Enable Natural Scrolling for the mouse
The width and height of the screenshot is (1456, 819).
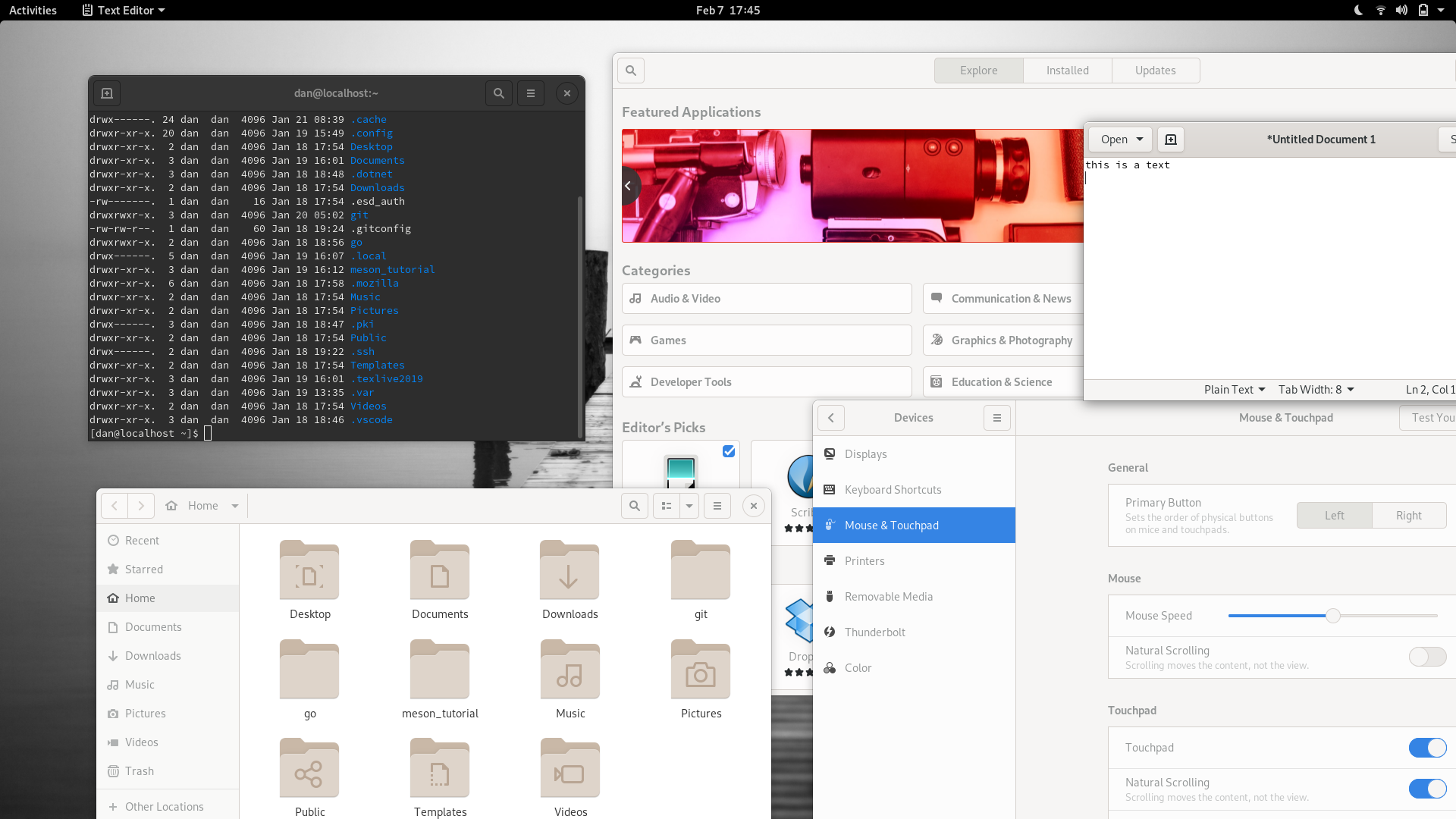point(1427,657)
